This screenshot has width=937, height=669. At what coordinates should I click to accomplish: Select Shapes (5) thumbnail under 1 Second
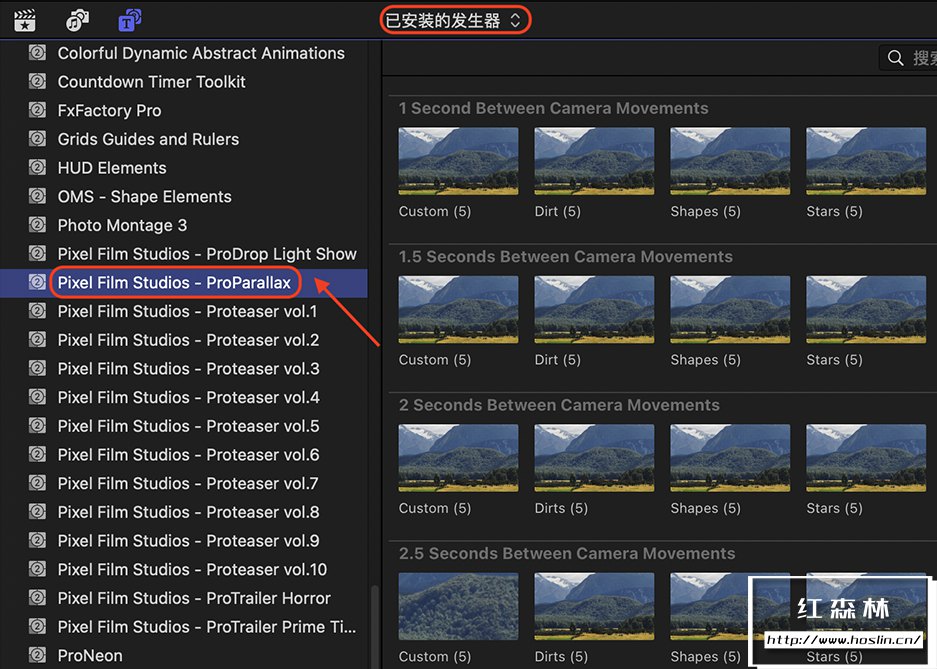tap(730, 161)
